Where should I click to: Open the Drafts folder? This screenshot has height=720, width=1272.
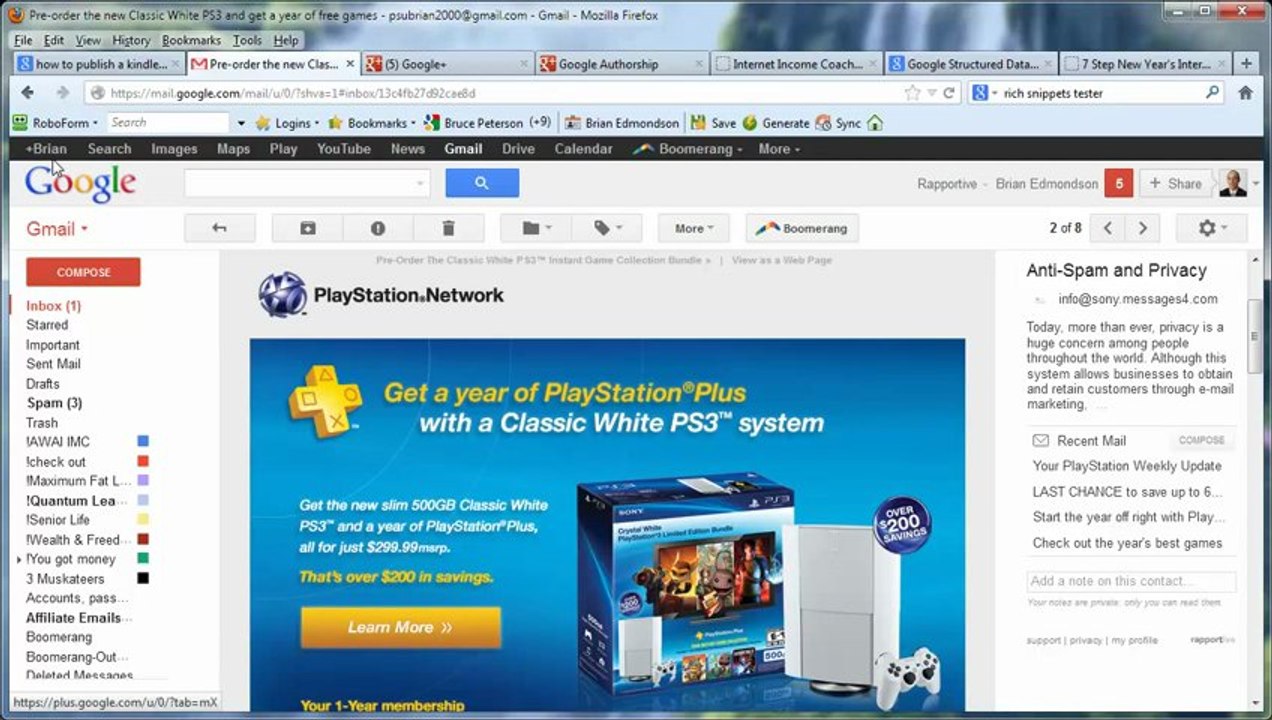coord(43,384)
